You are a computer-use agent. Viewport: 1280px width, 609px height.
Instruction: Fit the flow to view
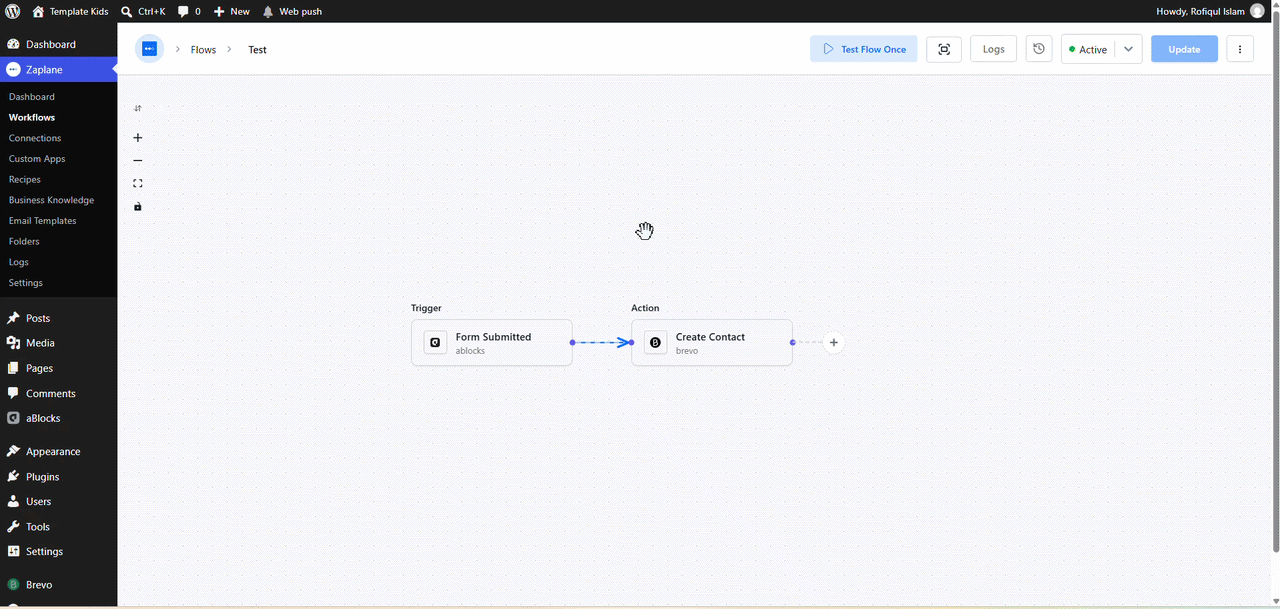point(138,184)
